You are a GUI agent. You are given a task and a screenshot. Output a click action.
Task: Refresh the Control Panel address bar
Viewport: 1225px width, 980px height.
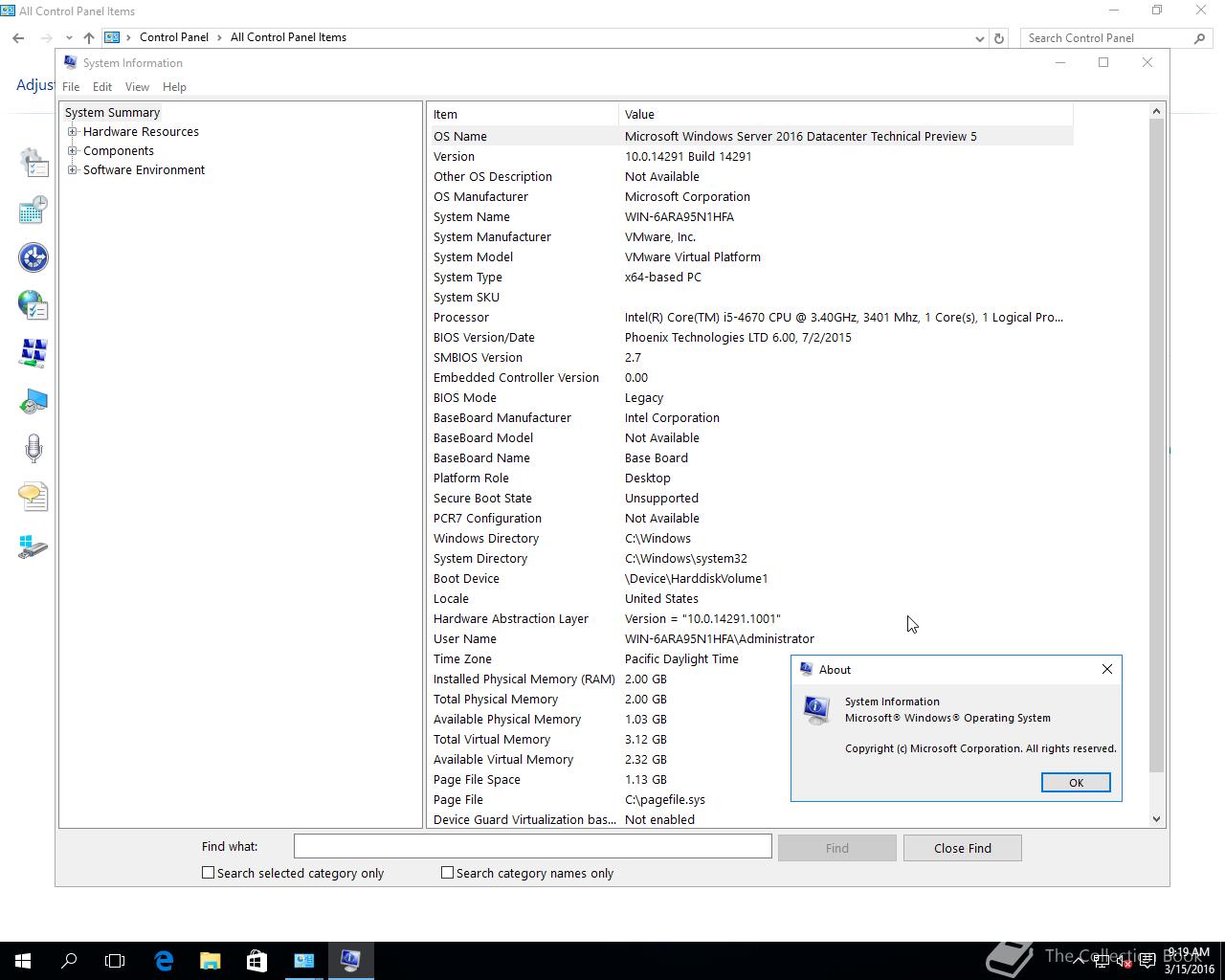pos(999,38)
